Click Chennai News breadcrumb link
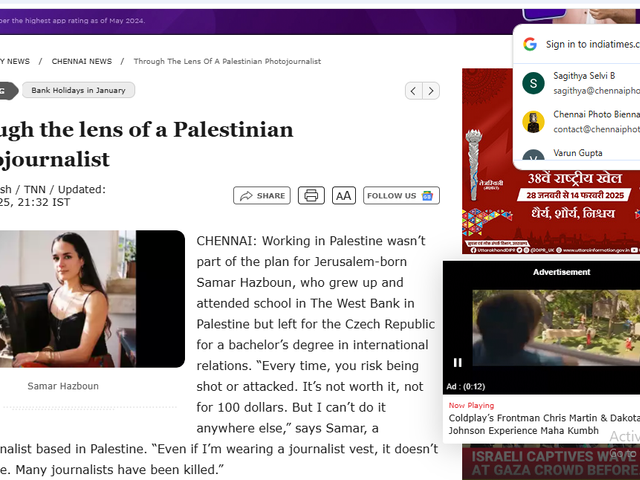The width and height of the screenshot is (640, 480). pos(82,61)
